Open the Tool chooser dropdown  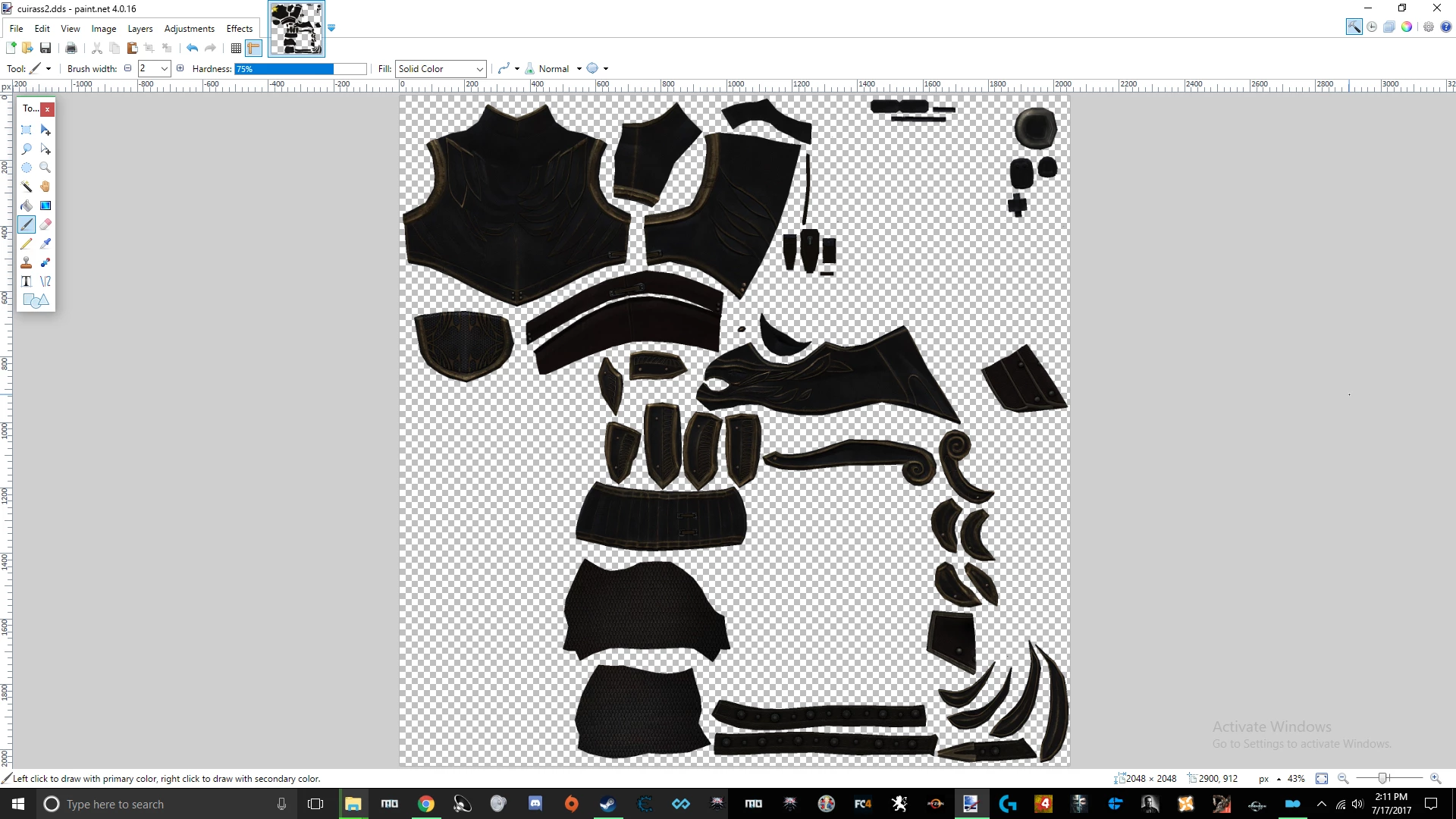pos(39,68)
